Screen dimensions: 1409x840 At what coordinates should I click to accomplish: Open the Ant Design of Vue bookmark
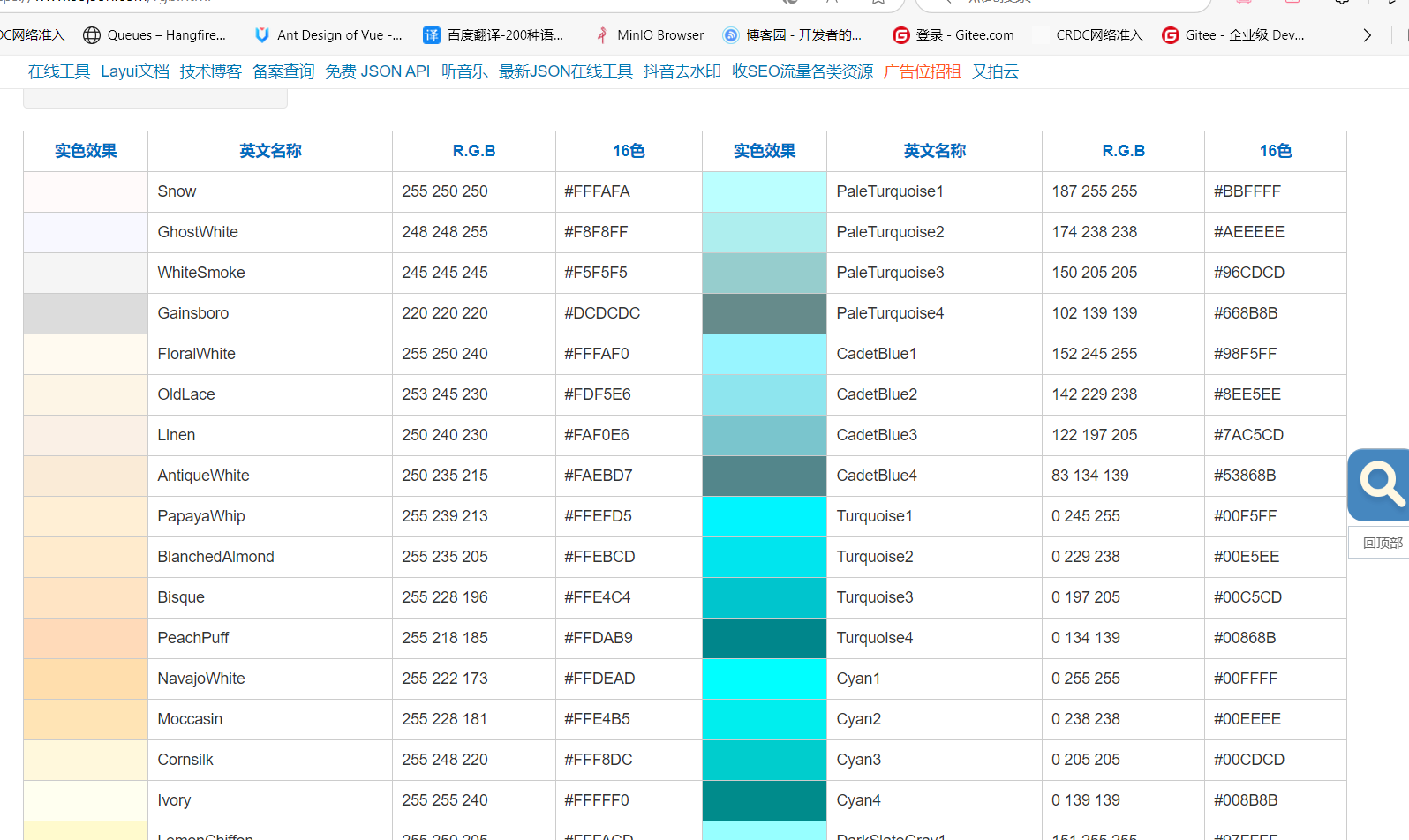click(x=328, y=35)
